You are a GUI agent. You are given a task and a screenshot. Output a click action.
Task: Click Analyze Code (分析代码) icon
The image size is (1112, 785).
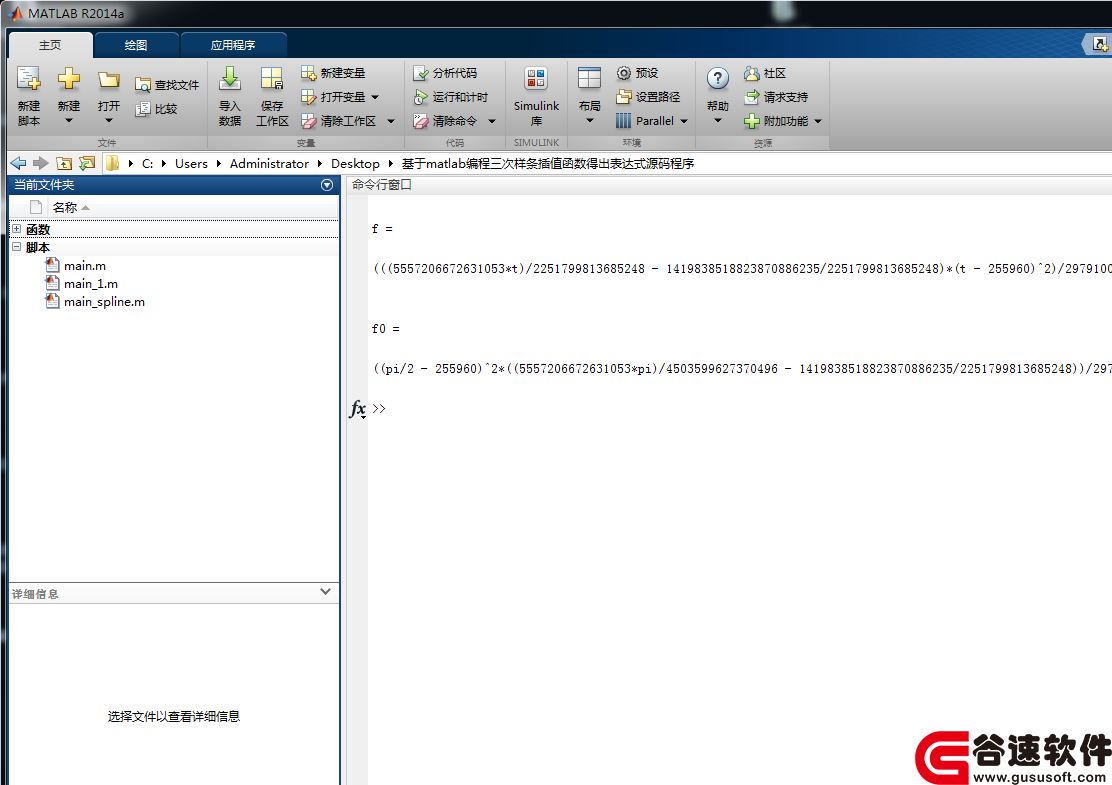coord(421,73)
